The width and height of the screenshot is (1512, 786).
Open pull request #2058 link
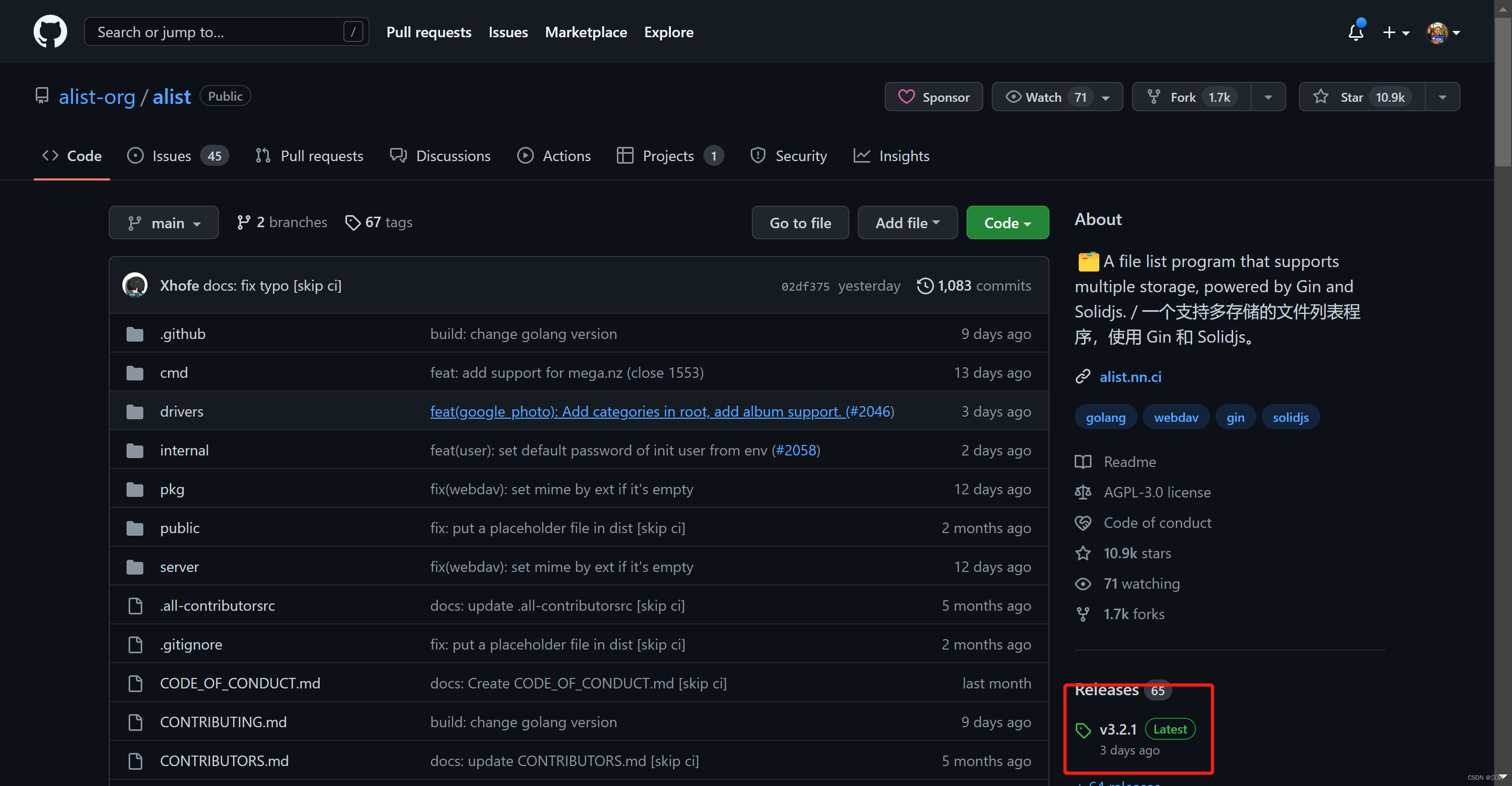point(796,450)
